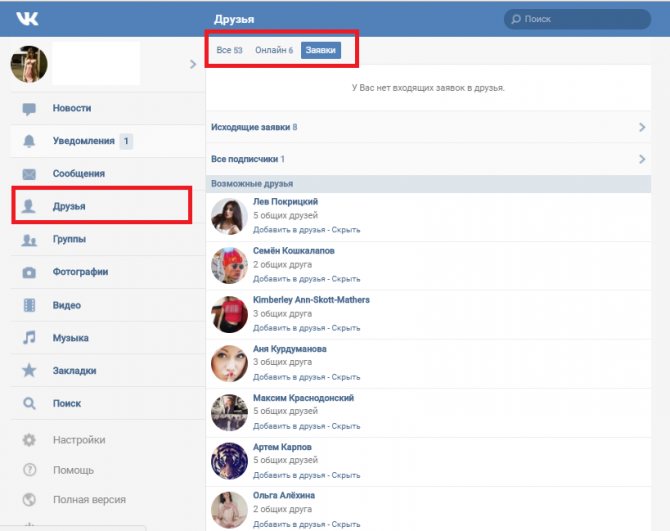This screenshot has width=670, height=531.
Task: Click the Видео film strip icon
Action: pos(29,305)
